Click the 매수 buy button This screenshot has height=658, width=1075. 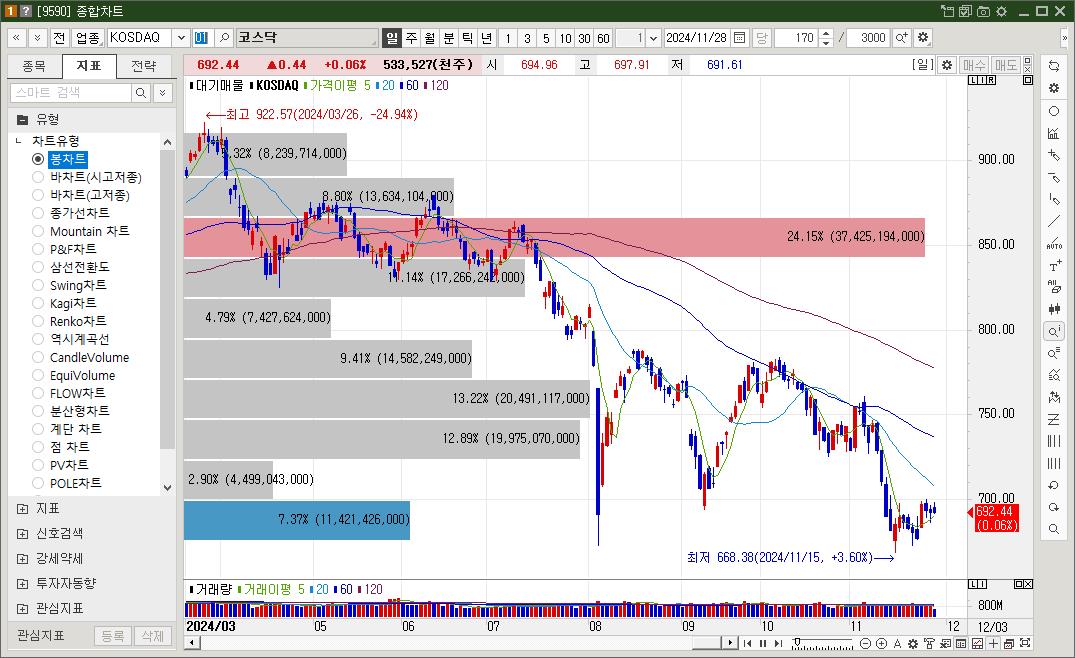[x=974, y=65]
